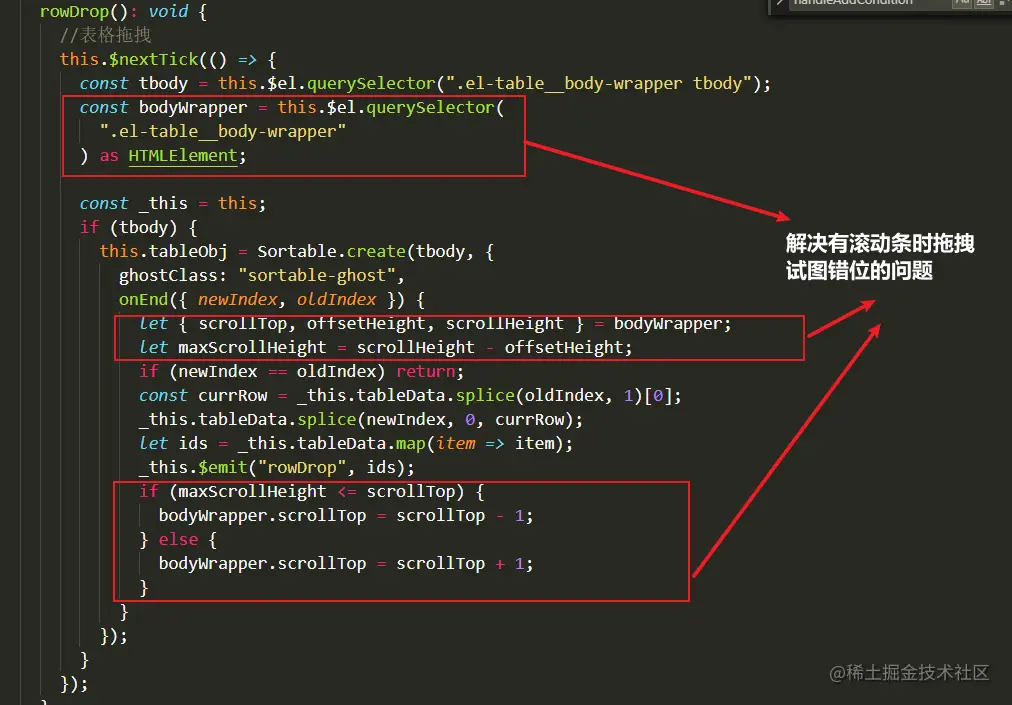Click the <= operator in the if condition
Image resolution: width=1012 pixels, height=705 pixels.
[347, 491]
